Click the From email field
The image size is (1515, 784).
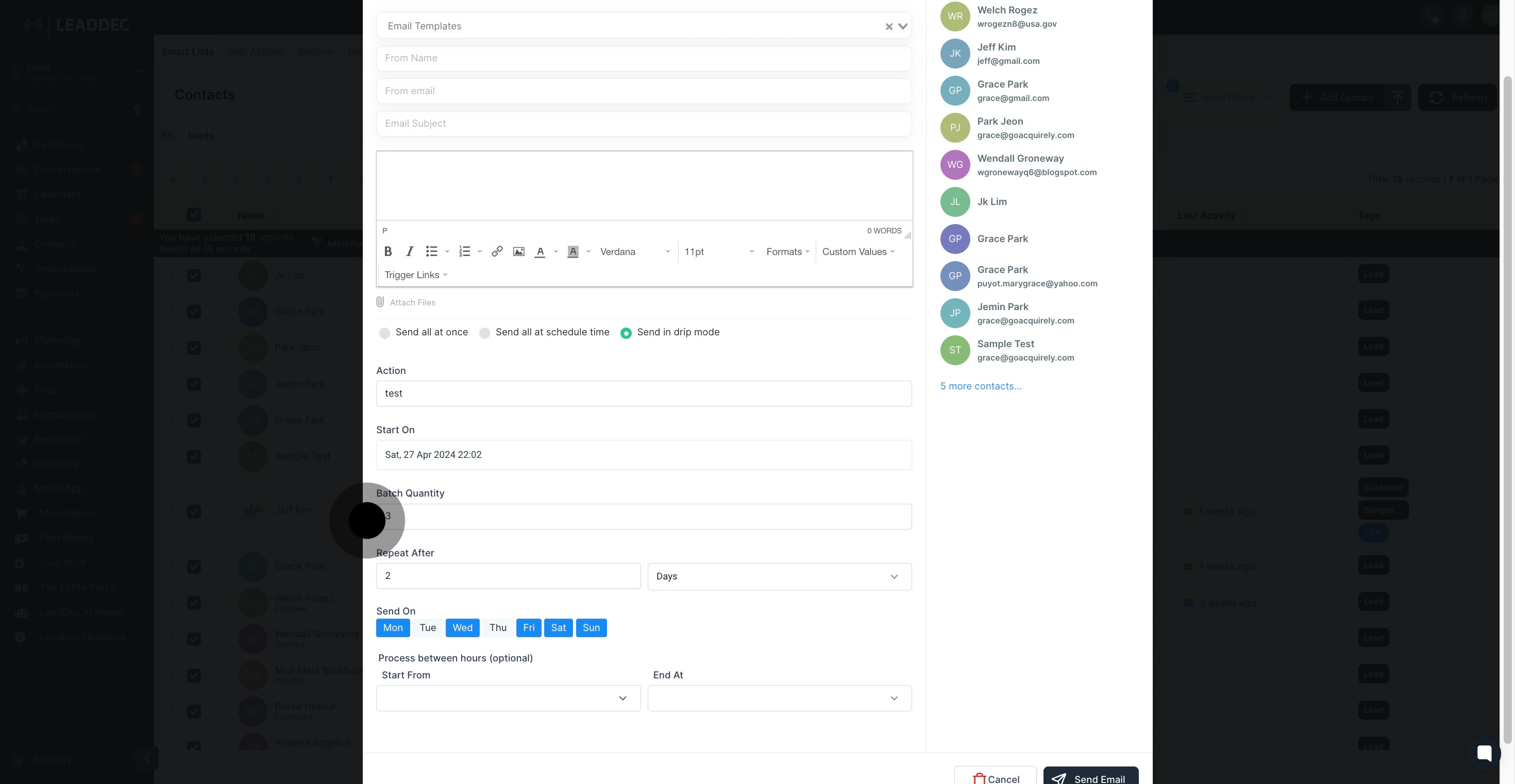pyautogui.click(x=644, y=91)
